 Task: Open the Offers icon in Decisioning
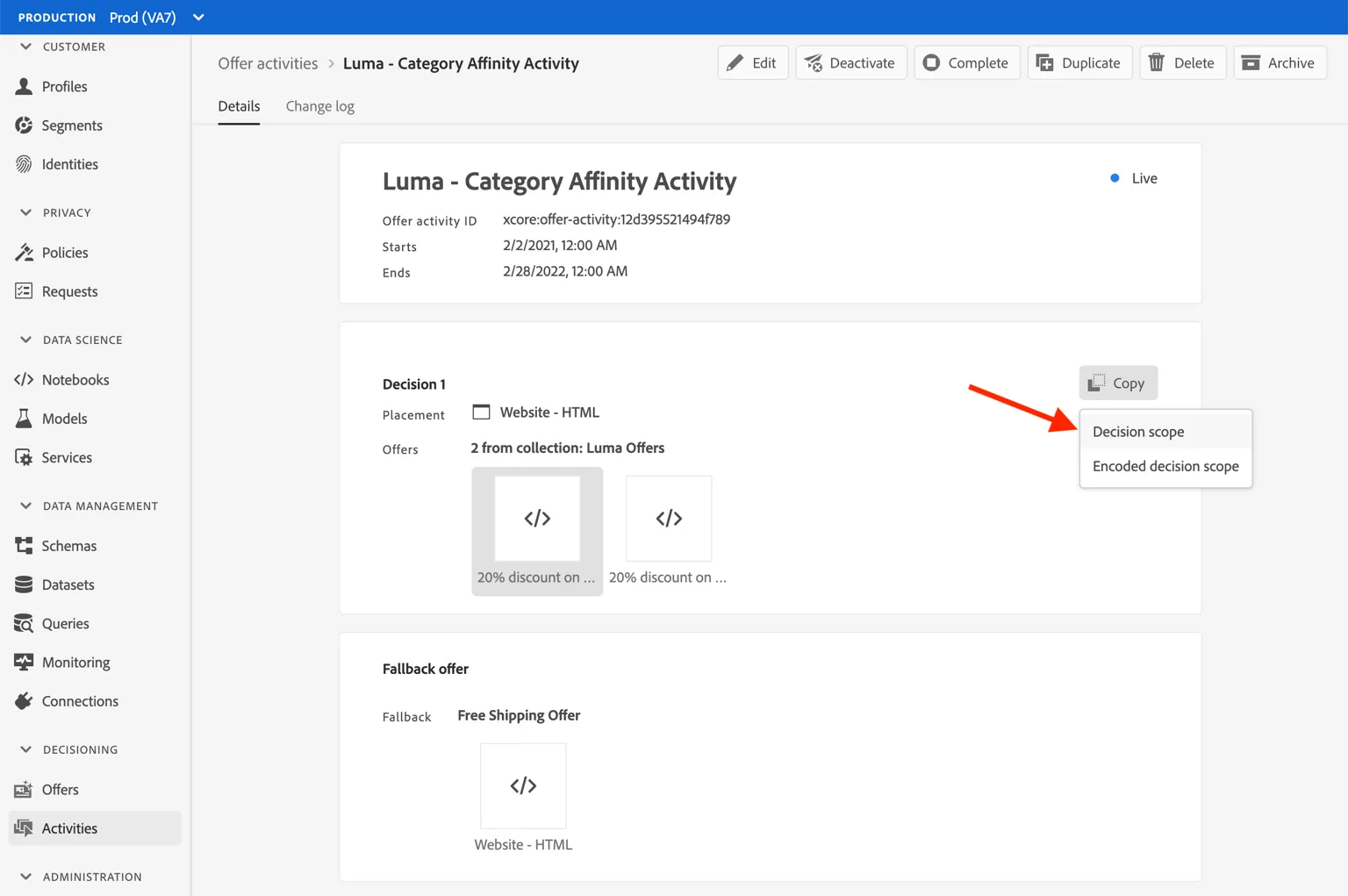click(x=24, y=790)
